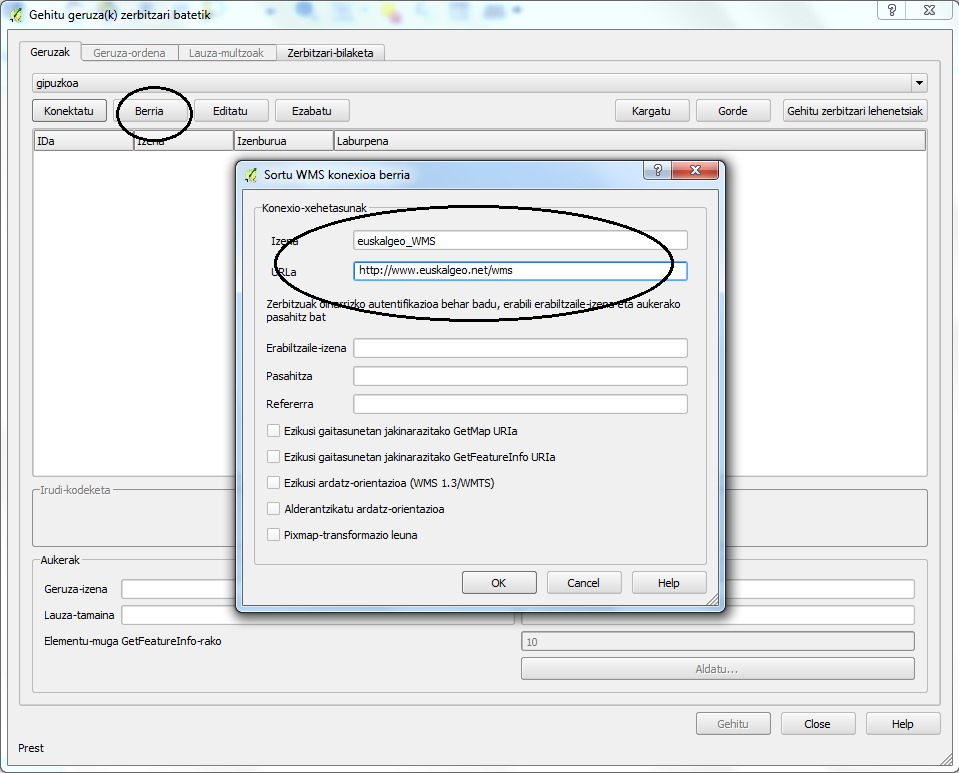
Task: Click the Laburpena column header
Action: click(628, 142)
